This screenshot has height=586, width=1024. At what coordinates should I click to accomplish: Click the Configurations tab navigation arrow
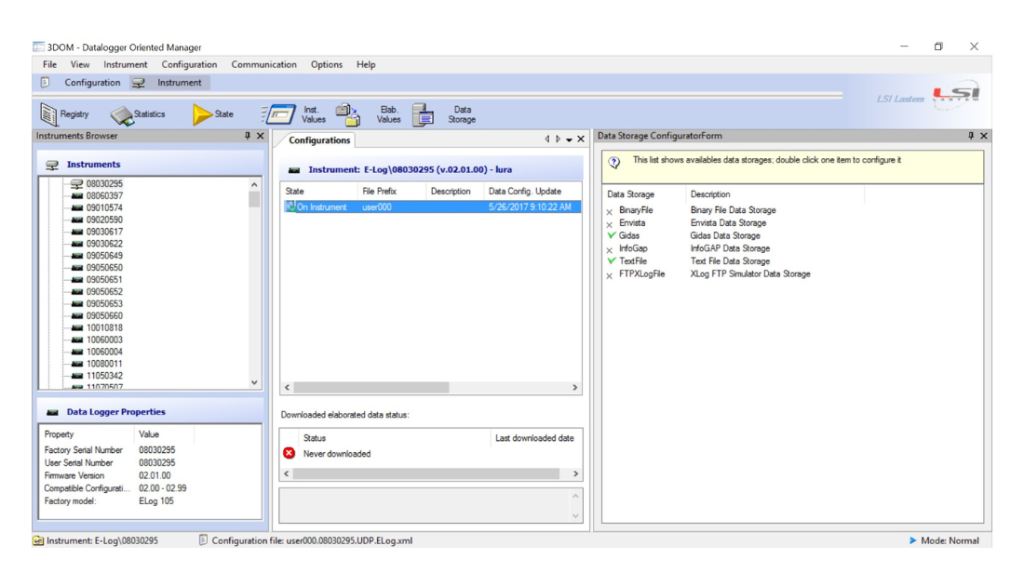546,140
